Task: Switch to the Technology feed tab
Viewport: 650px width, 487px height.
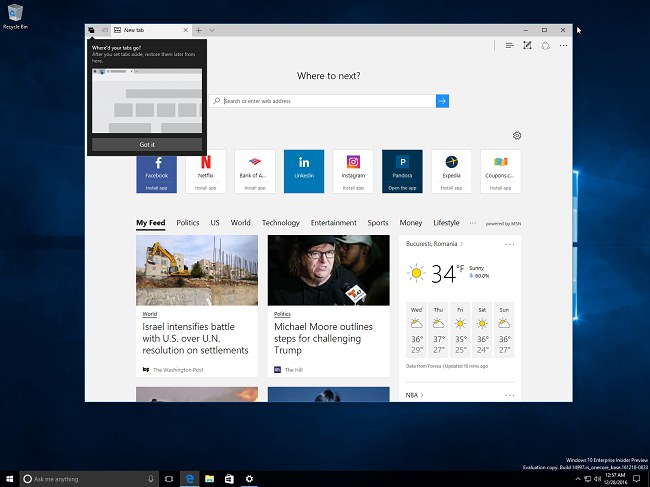Action: pyautogui.click(x=281, y=223)
